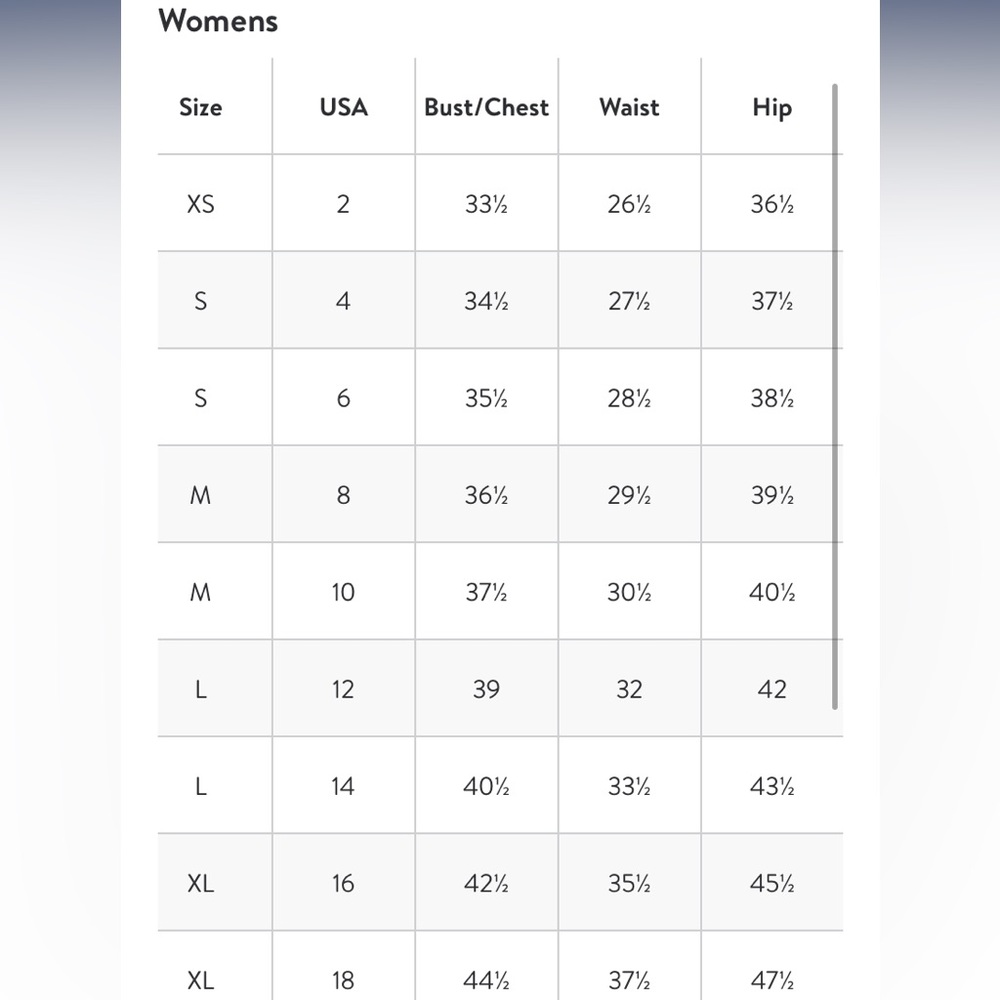Click the 35½ bust value for size 6
This screenshot has width=1000, height=1000.
pyautogui.click(x=486, y=398)
